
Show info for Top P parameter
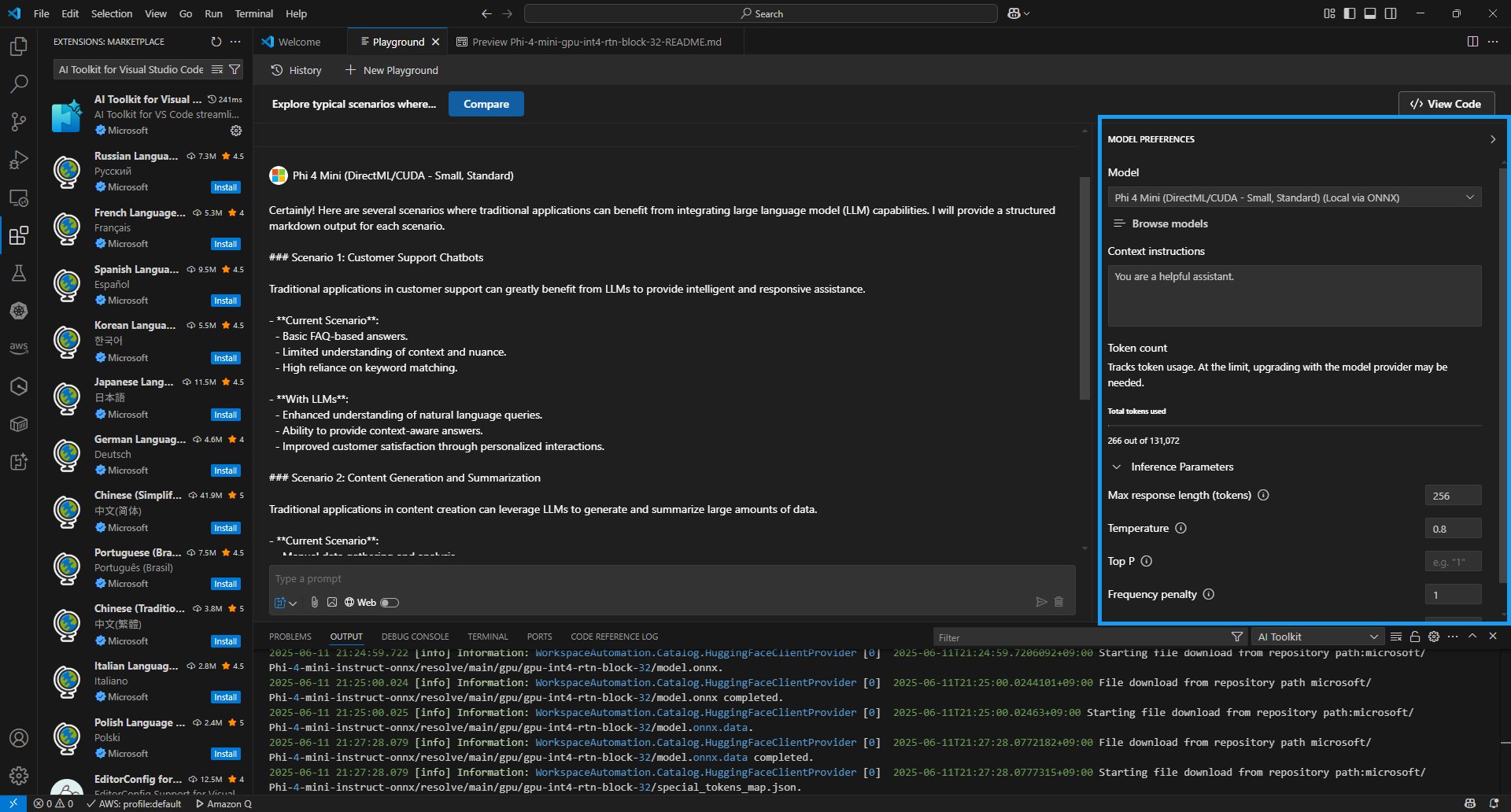pyautogui.click(x=1147, y=561)
